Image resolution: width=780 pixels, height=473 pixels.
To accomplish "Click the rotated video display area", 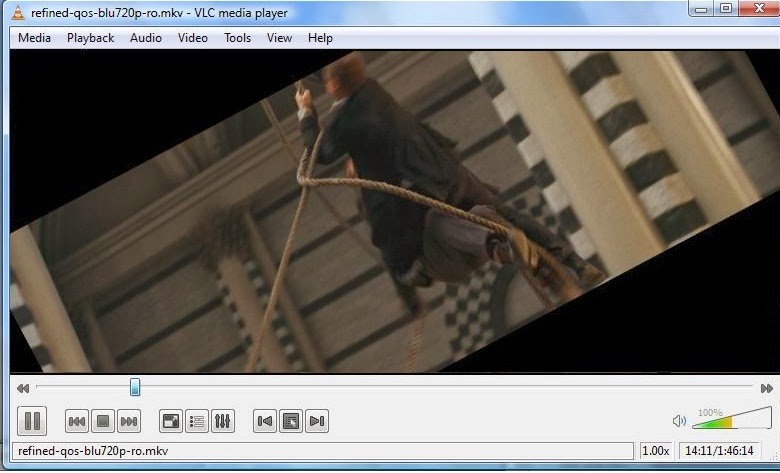I will pyautogui.click(x=394, y=211).
